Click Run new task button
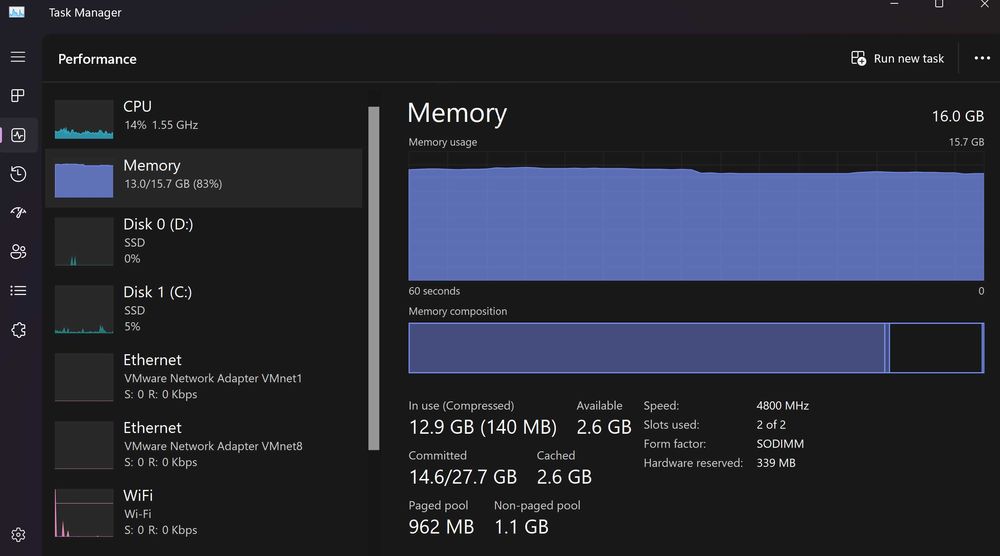 click(897, 59)
